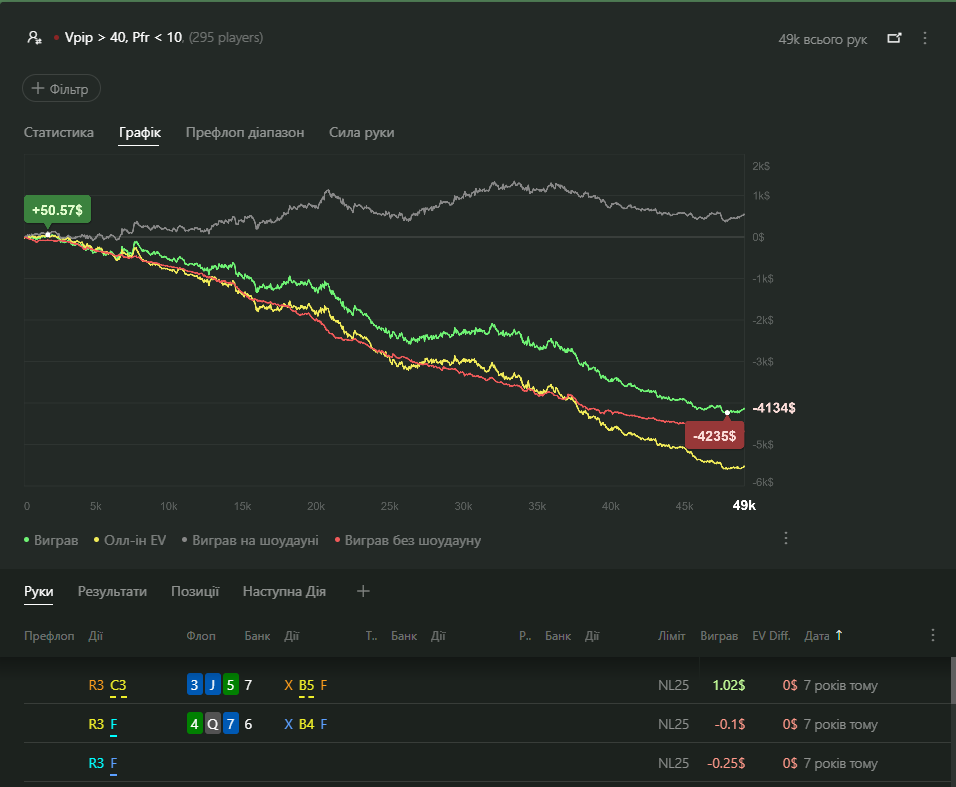The height and width of the screenshot is (787, 956).
Task: Open the hands table column options menu
Action: [x=933, y=635]
